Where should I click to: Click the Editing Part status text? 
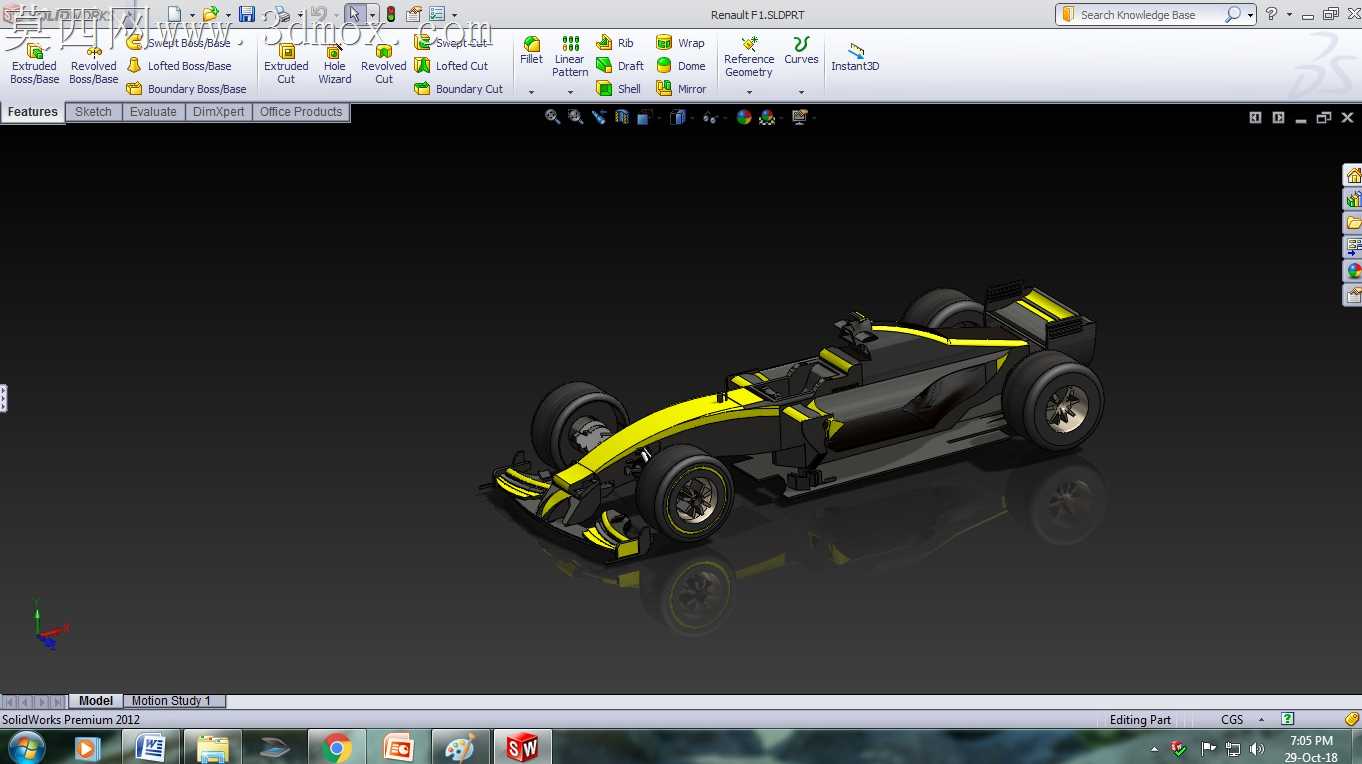[x=1140, y=720]
